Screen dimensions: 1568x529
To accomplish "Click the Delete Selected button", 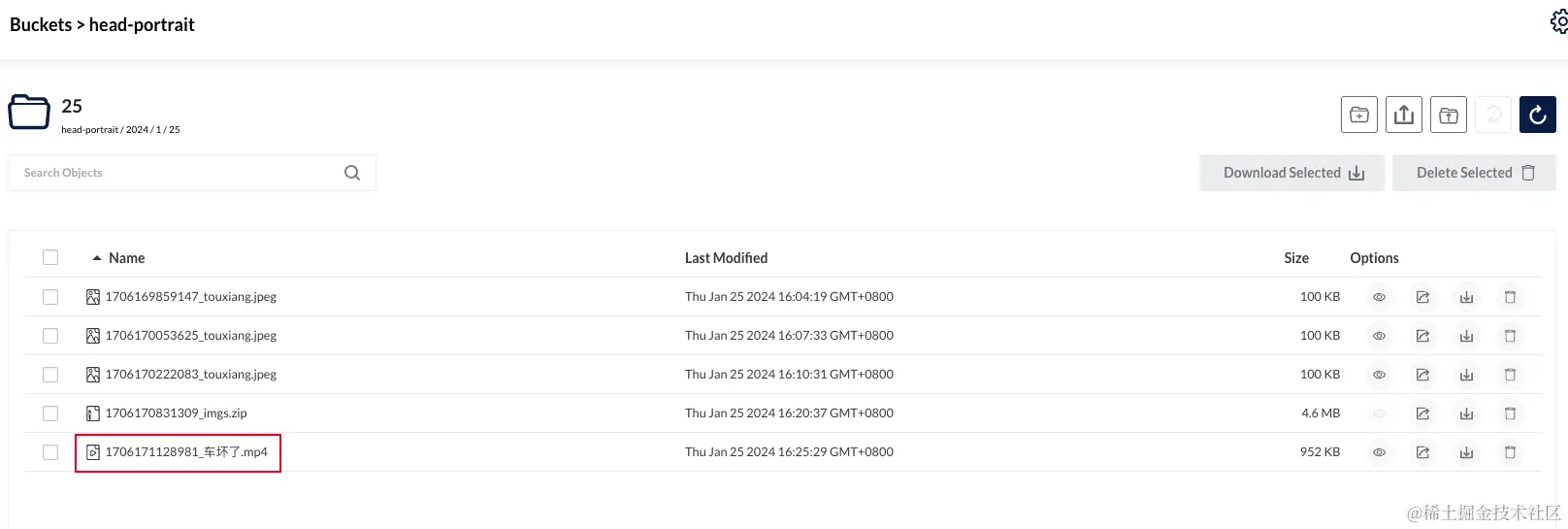I will point(1474,173).
